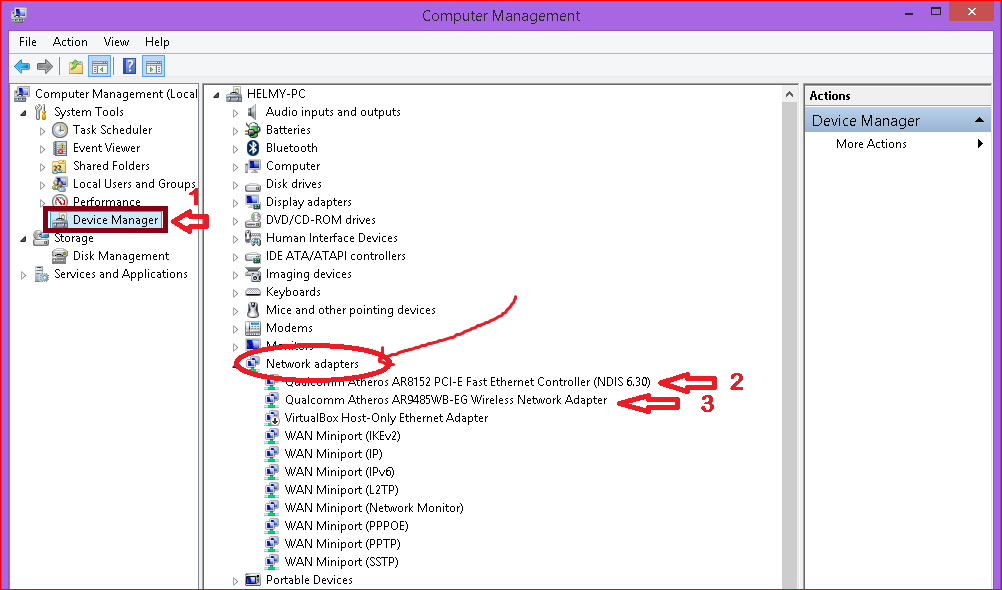Open the View menu
1002x590 pixels.
(116, 41)
